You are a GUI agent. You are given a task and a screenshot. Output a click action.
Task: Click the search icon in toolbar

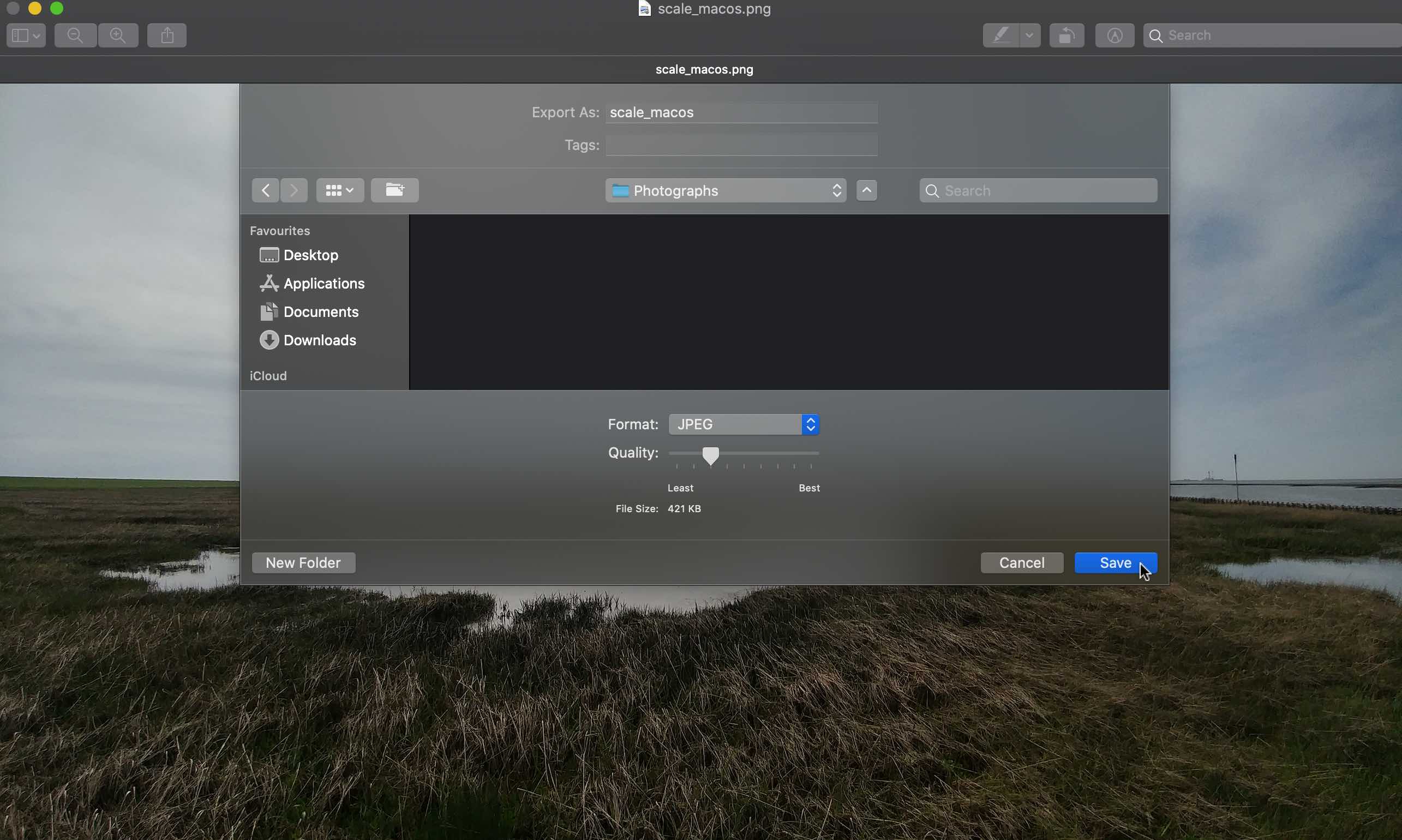click(1157, 35)
